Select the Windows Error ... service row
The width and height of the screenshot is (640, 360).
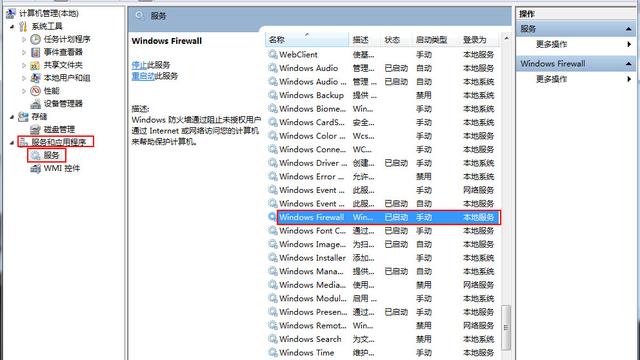(x=383, y=176)
